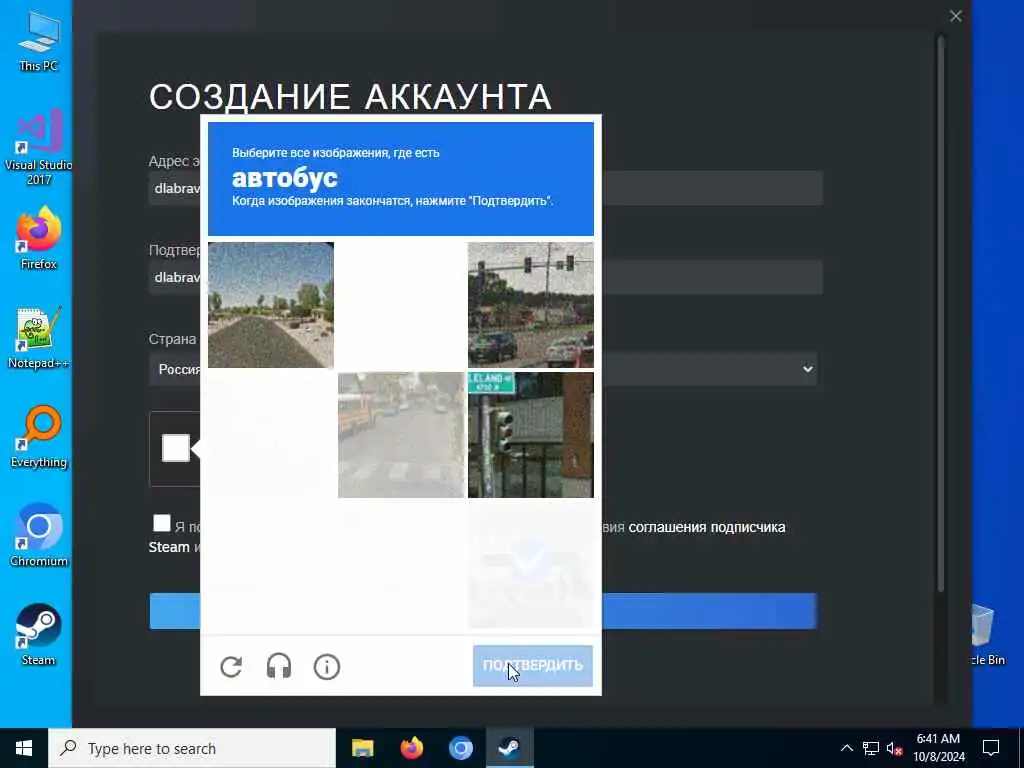The width and height of the screenshot is (1024, 768).
Task: Open the network status tray icon
Action: pos(871,748)
